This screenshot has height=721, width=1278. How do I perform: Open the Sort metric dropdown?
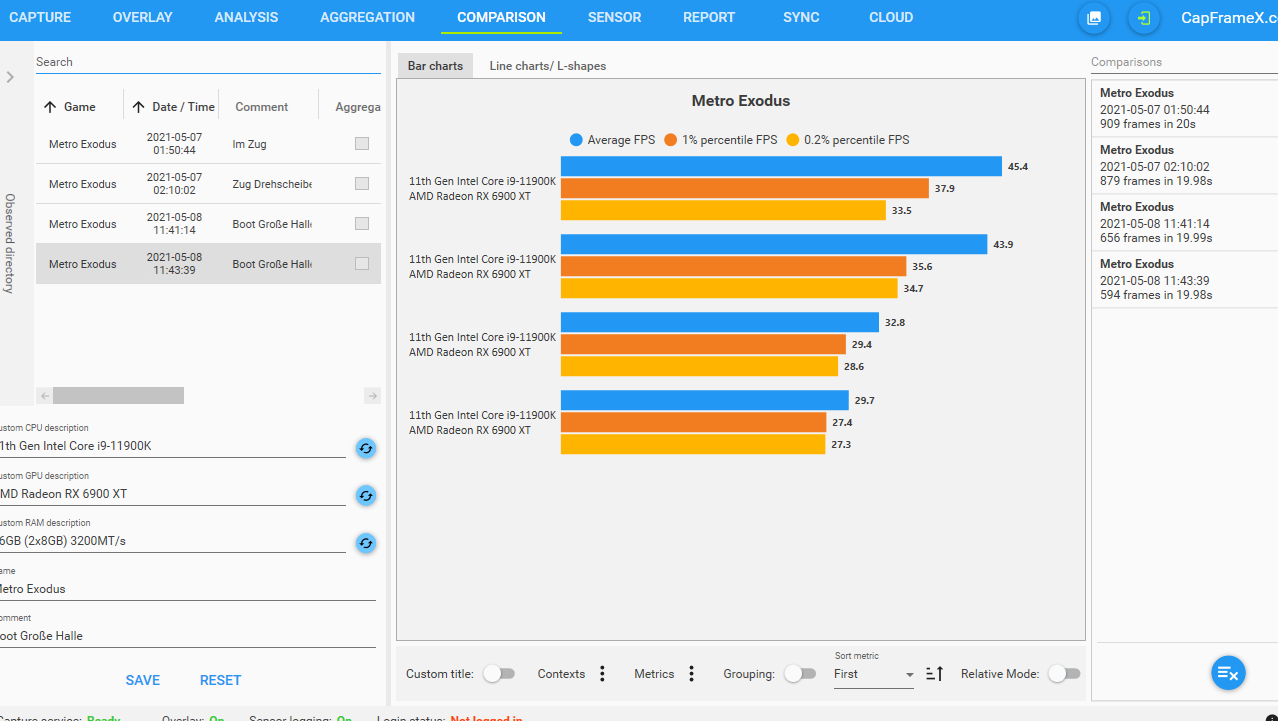click(874, 675)
